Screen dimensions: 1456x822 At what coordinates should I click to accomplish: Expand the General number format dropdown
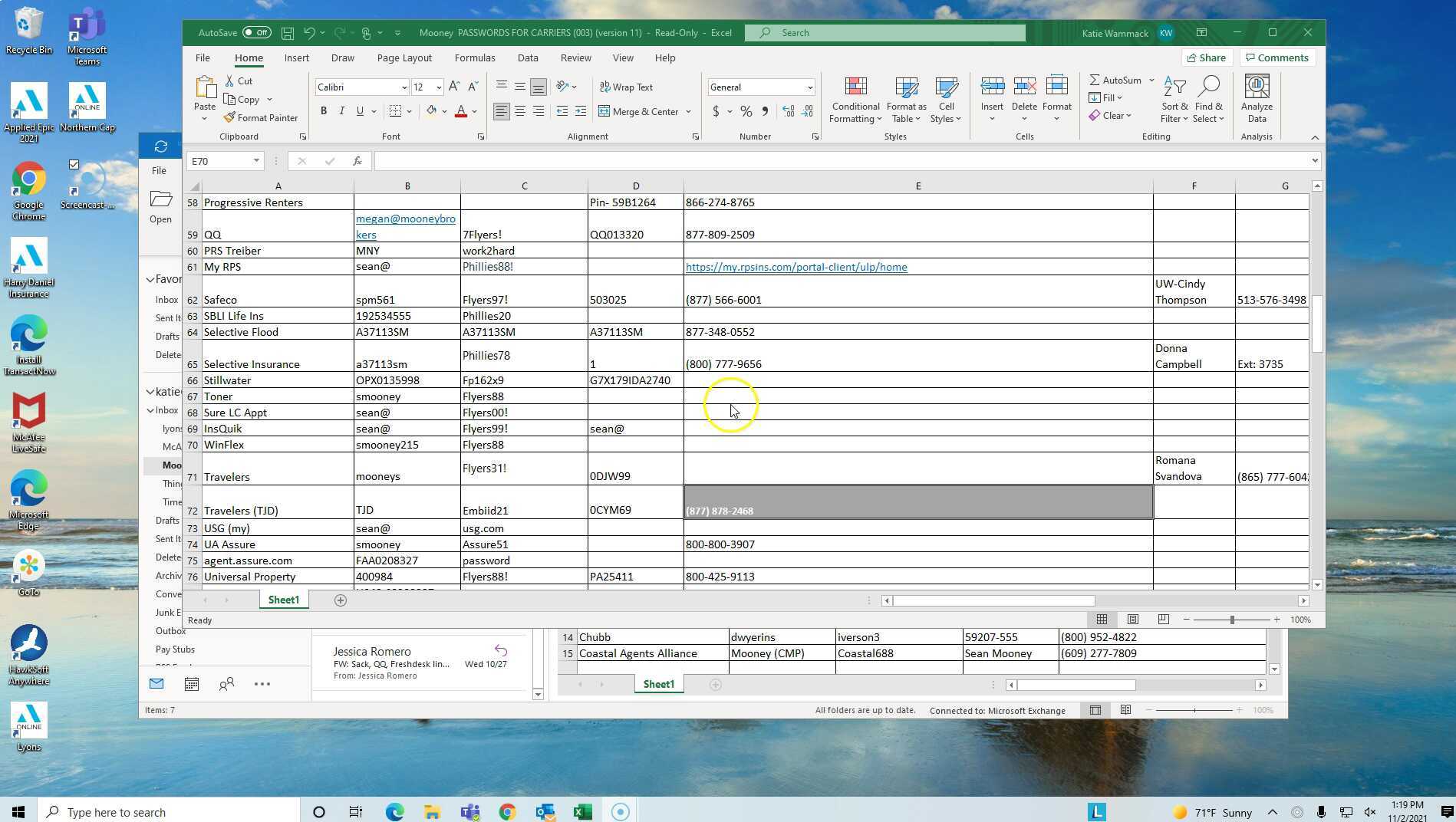pyautogui.click(x=809, y=87)
